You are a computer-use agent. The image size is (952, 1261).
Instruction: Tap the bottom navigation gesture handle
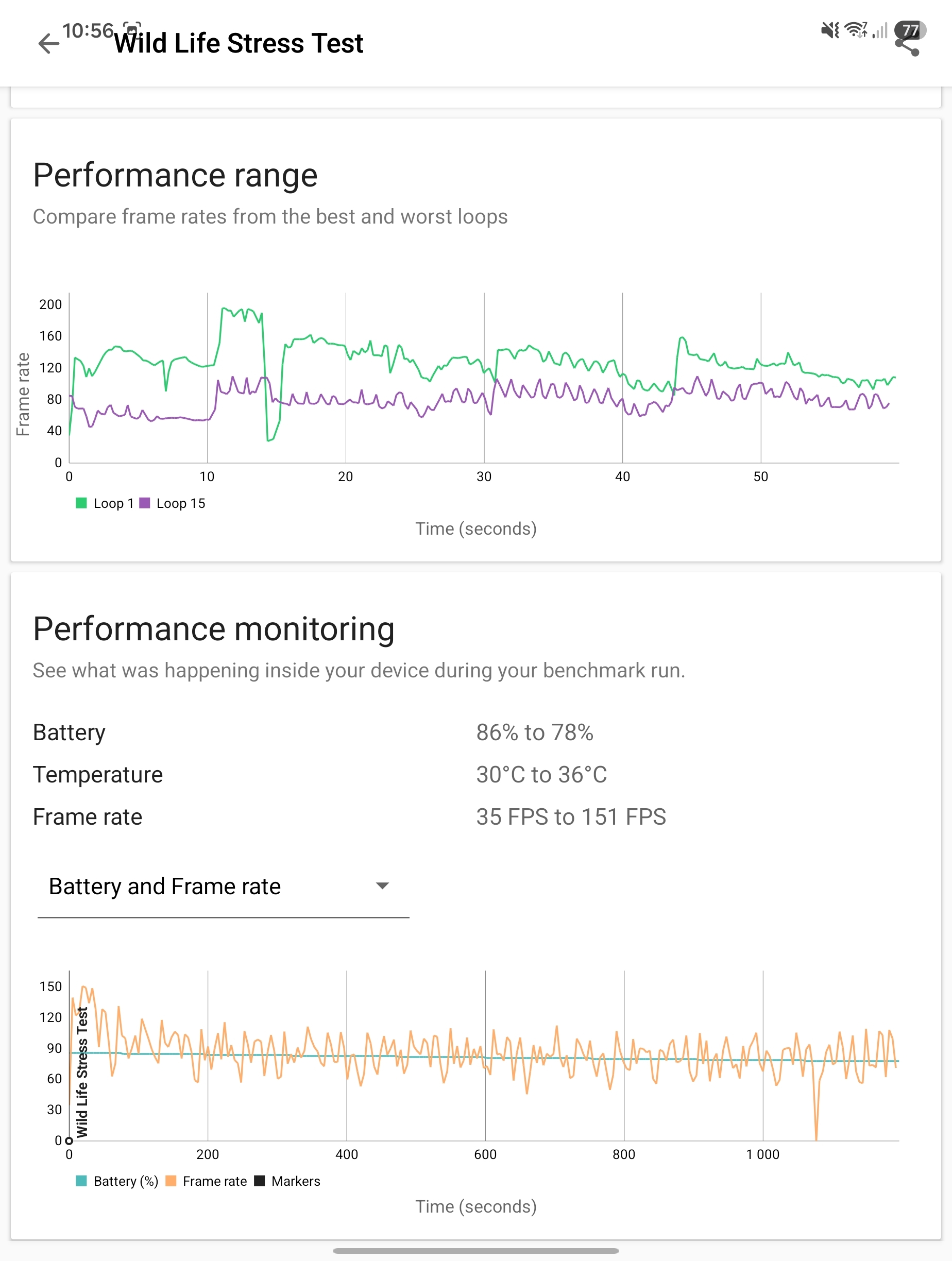click(x=476, y=1251)
